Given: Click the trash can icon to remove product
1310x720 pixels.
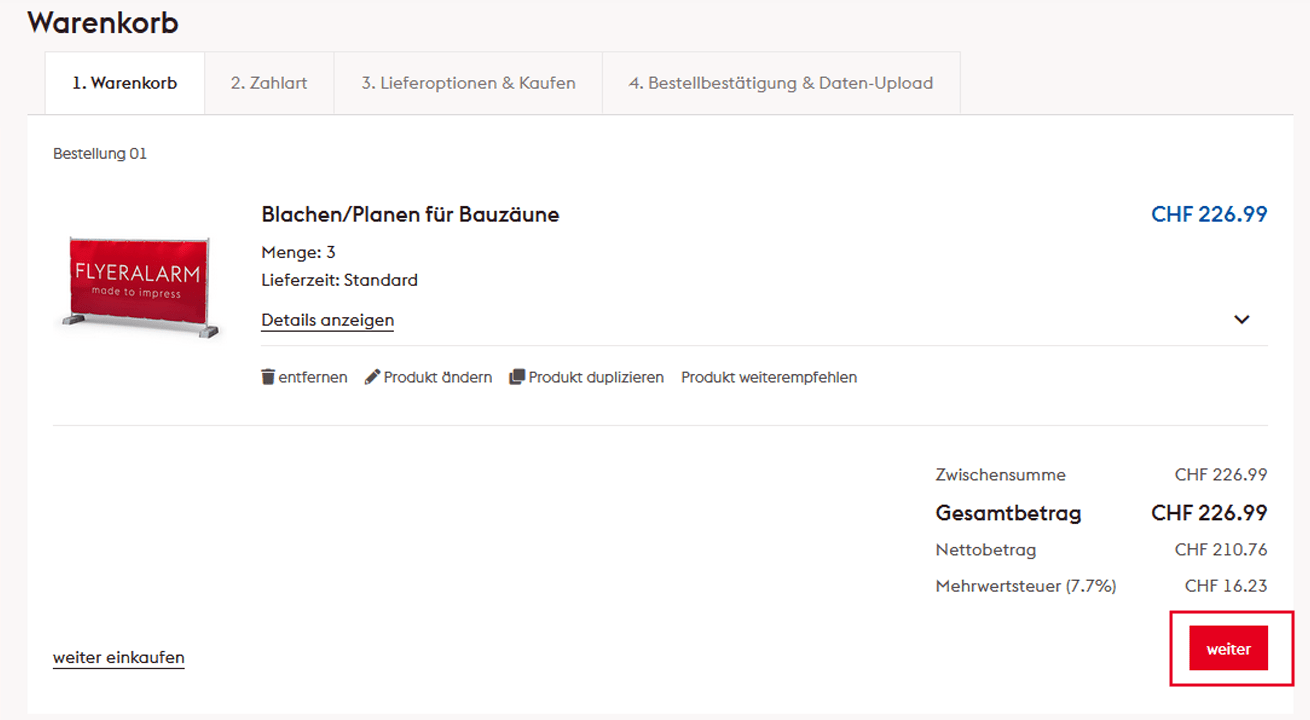Looking at the screenshot, I should pyautogui.click(x=268, y=377).
